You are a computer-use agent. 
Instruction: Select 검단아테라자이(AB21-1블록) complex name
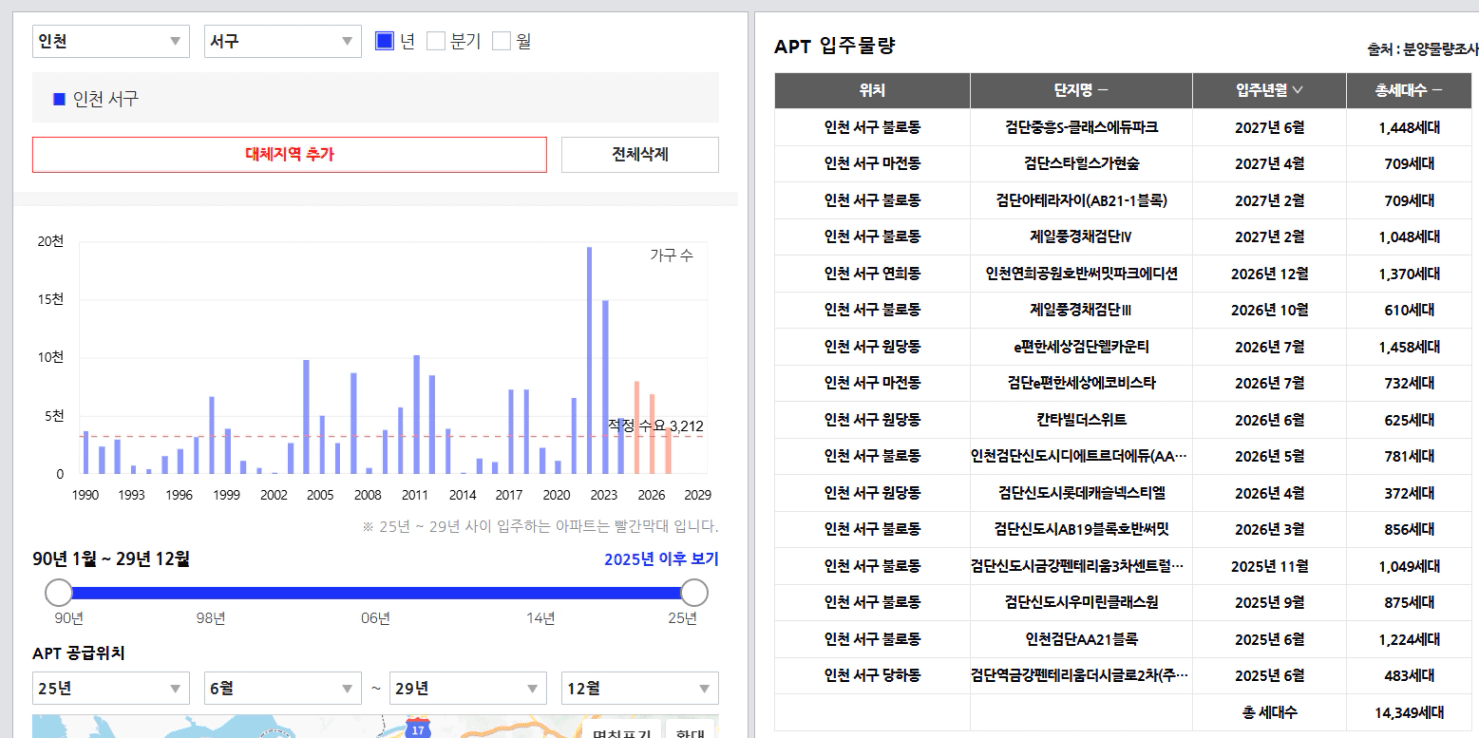coord(1081,200)
